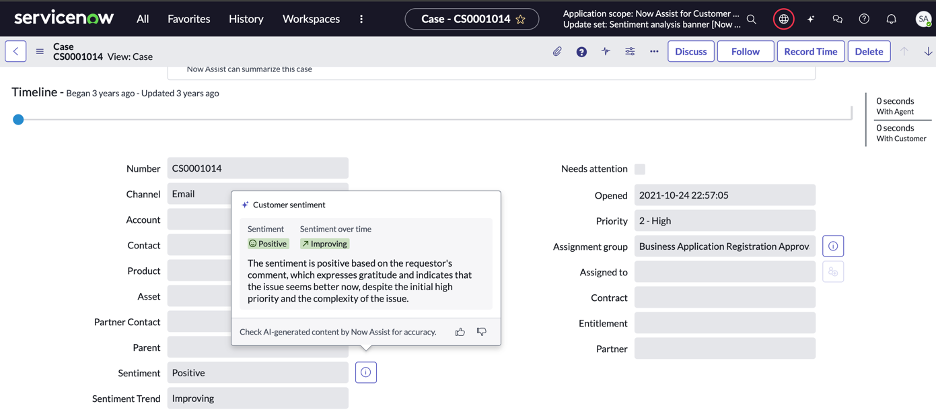Click the '0 seconds With Agent' text
The width and height of the screenshot is (936, 410).
895,106
